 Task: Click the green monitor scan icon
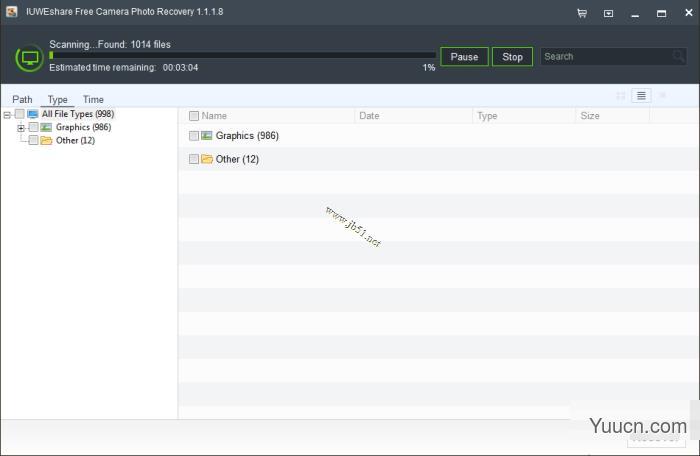point(29,57)
